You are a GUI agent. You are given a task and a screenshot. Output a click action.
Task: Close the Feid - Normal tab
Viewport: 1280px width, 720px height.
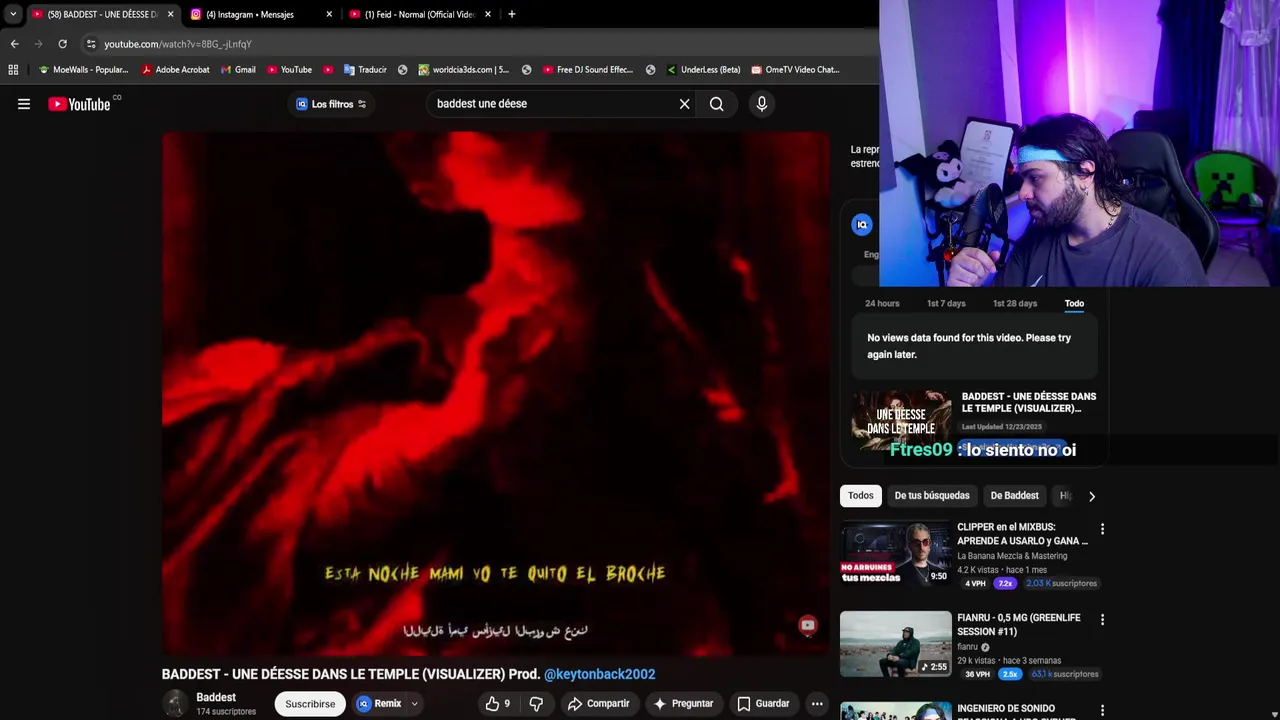click(x=488, y=14)
